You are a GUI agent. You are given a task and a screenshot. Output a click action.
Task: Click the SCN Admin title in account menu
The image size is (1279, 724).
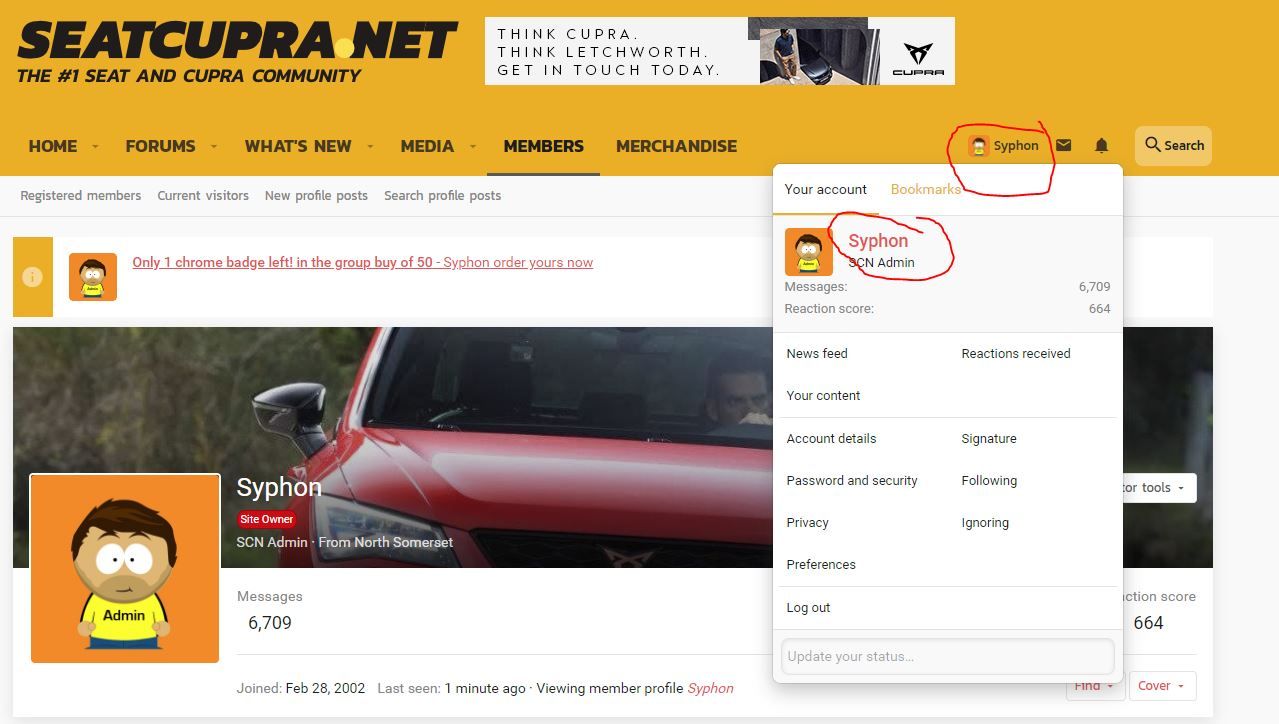point(881,263)
